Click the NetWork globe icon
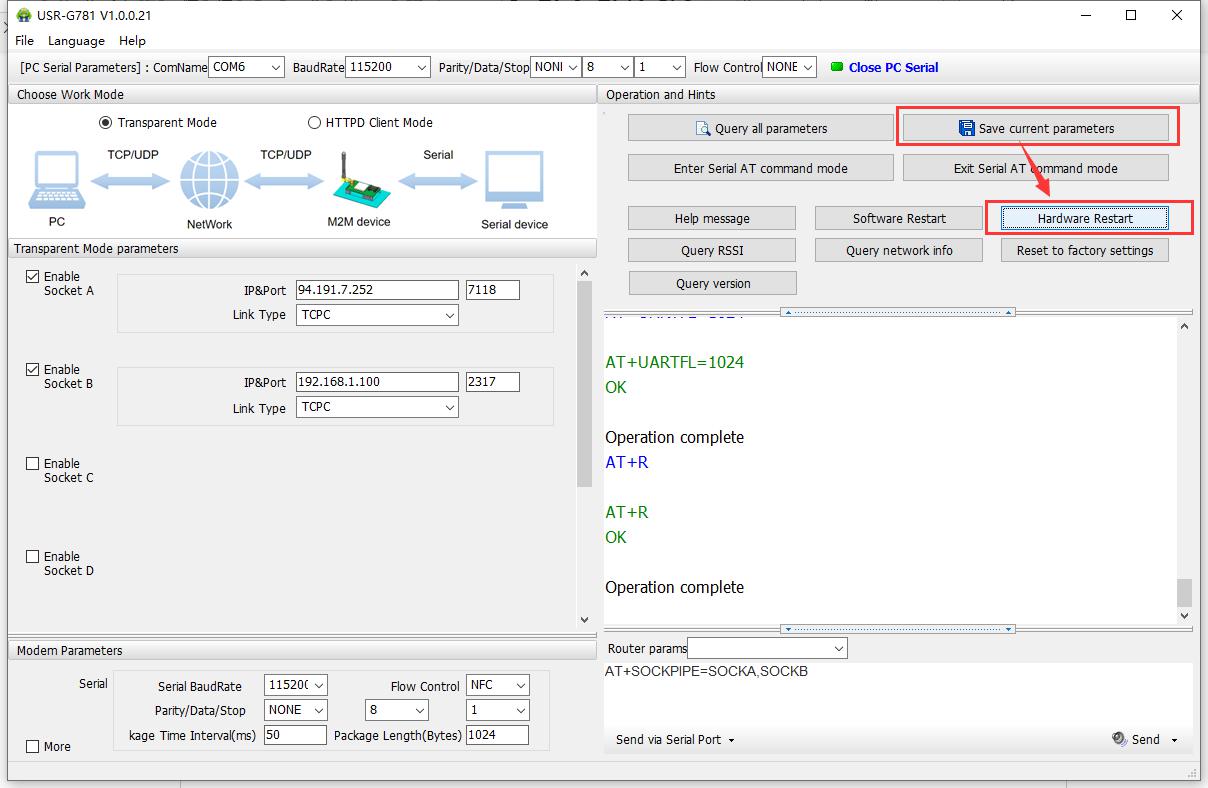Image resolution: width=1208 pixels, height=788 pixels. (x=209, y=180)
